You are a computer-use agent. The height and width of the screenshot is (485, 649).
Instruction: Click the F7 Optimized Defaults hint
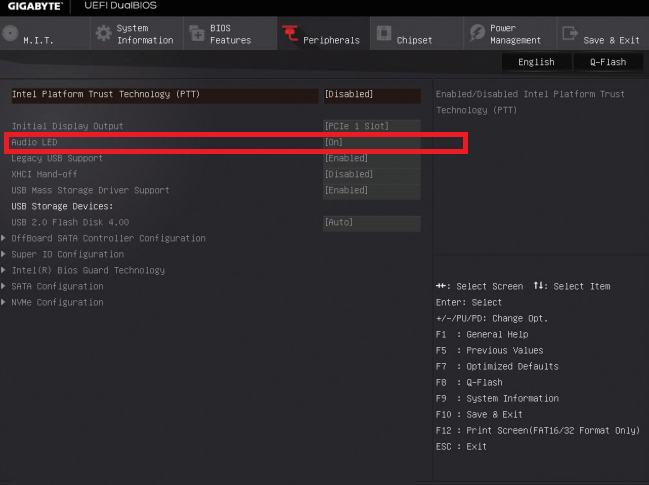[x=497, y=367]
